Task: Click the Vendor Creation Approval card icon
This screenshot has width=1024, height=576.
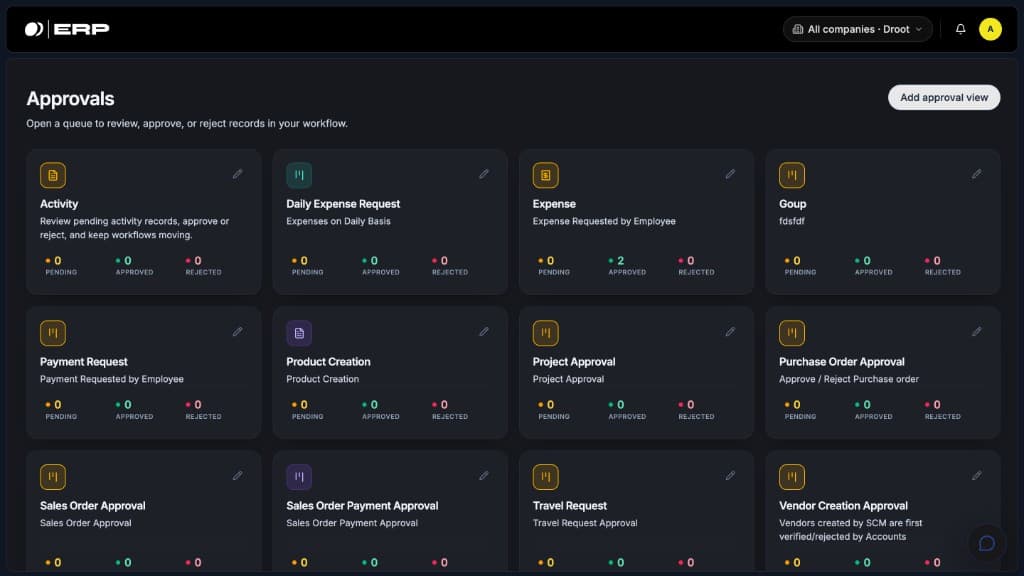Action: (x=792, y=477)
